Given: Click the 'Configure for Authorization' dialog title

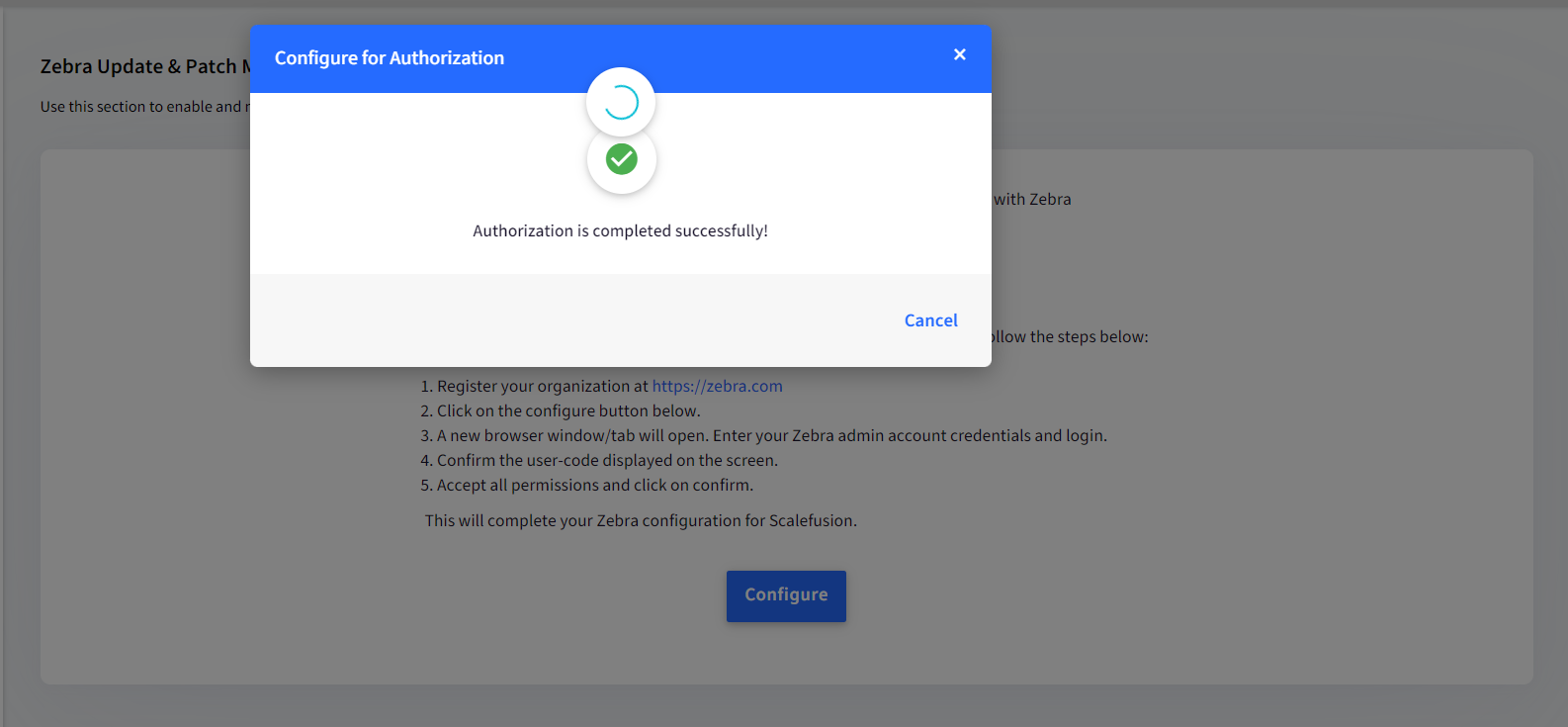Looking at the screenshot, I should pyautogui.click(x=390, y=58).
